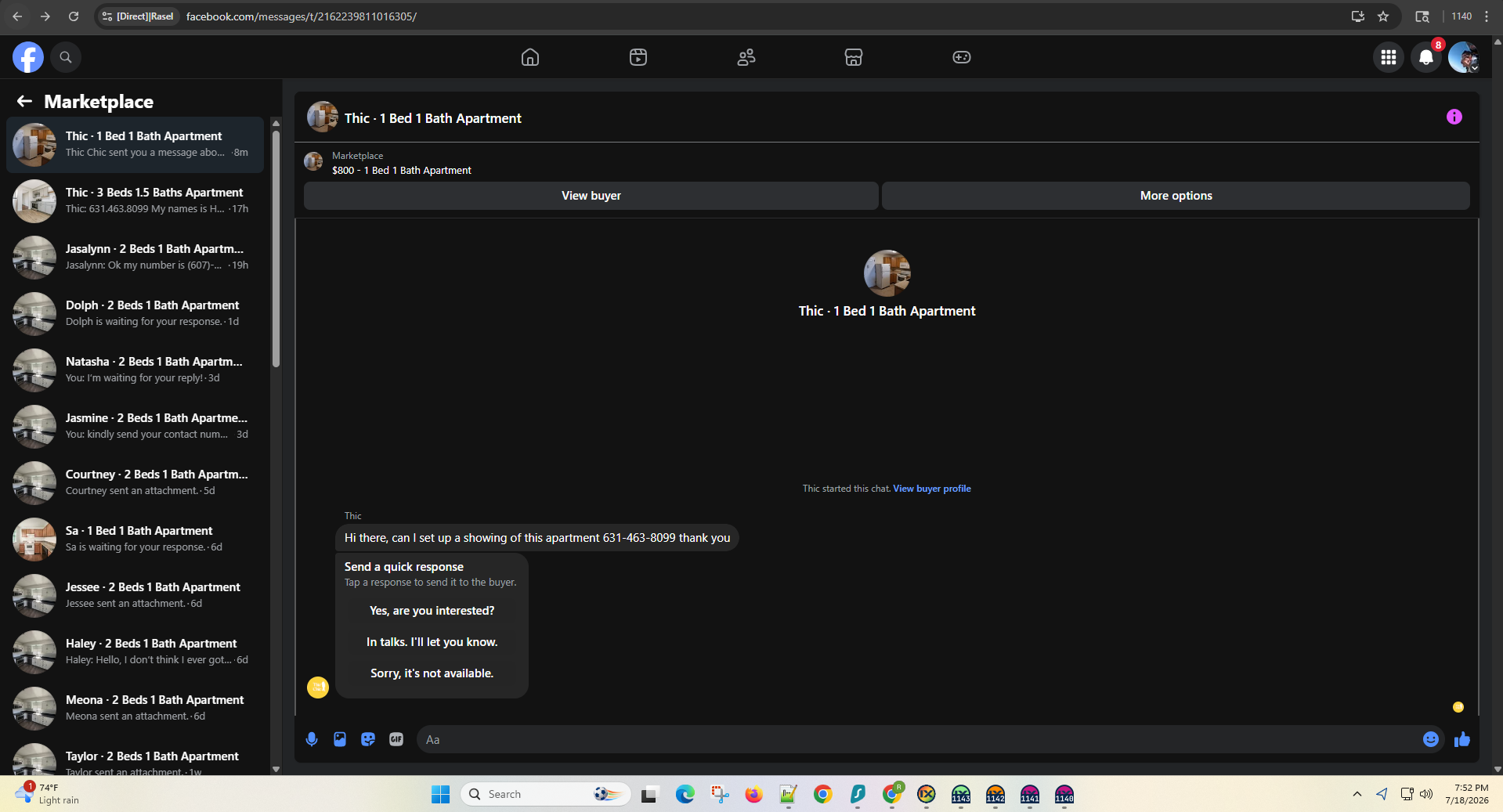Open the Facebook search icon
1503x812 pixels.
coord(66,57)
